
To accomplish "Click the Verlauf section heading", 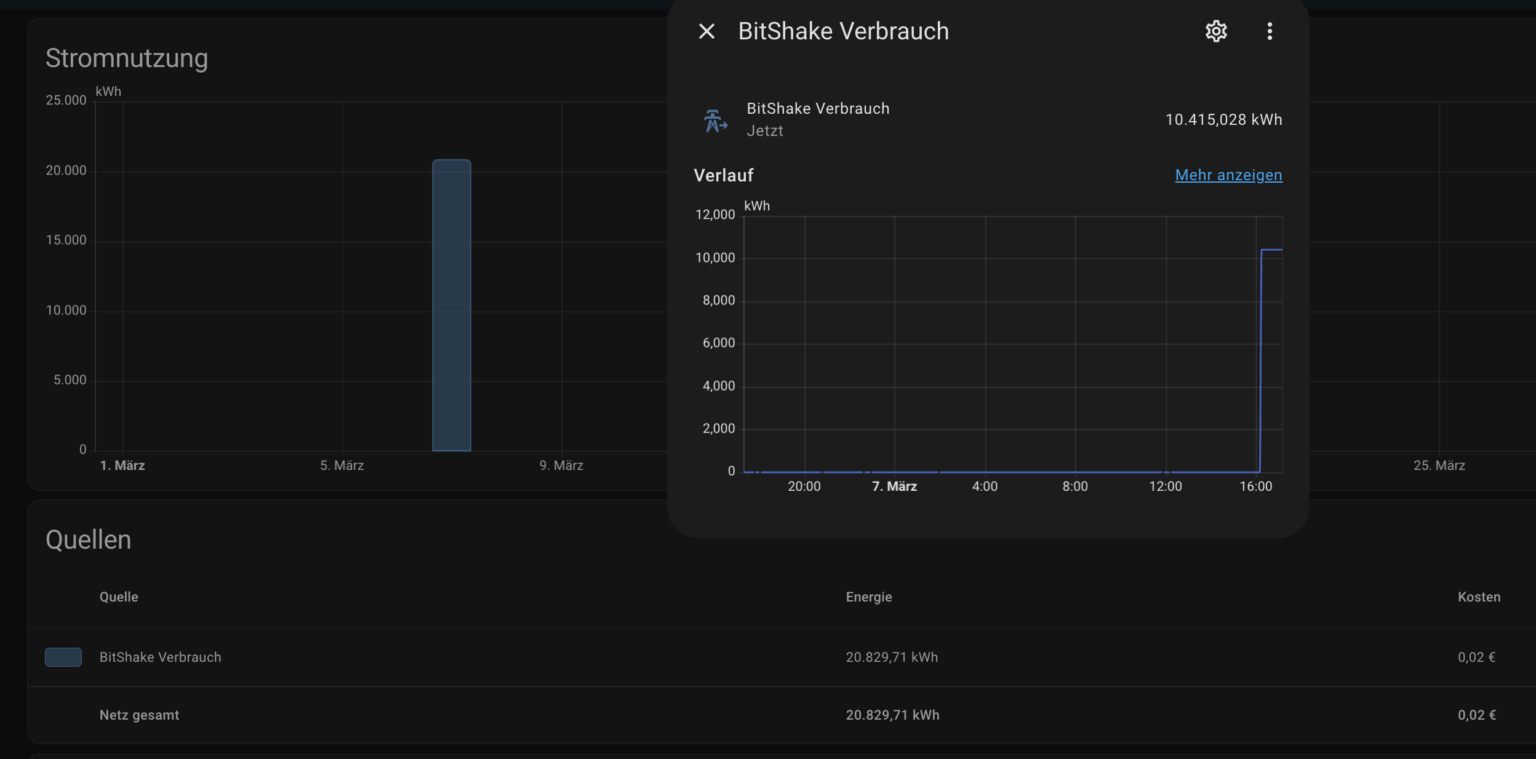I will [723, 175].
